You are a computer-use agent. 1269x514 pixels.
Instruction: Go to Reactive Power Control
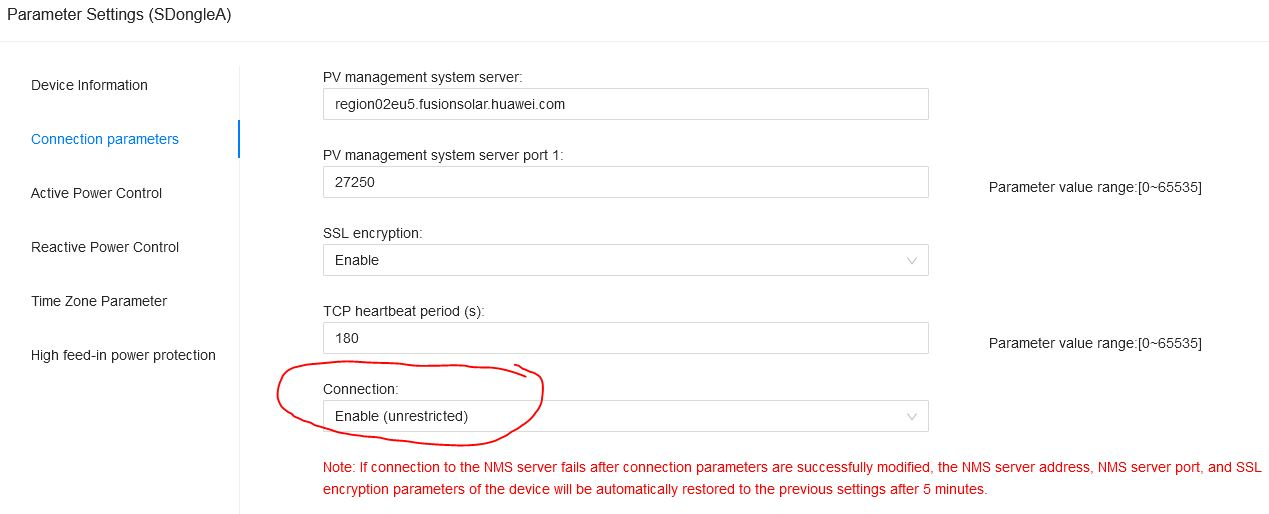click(x=105, y=247)
